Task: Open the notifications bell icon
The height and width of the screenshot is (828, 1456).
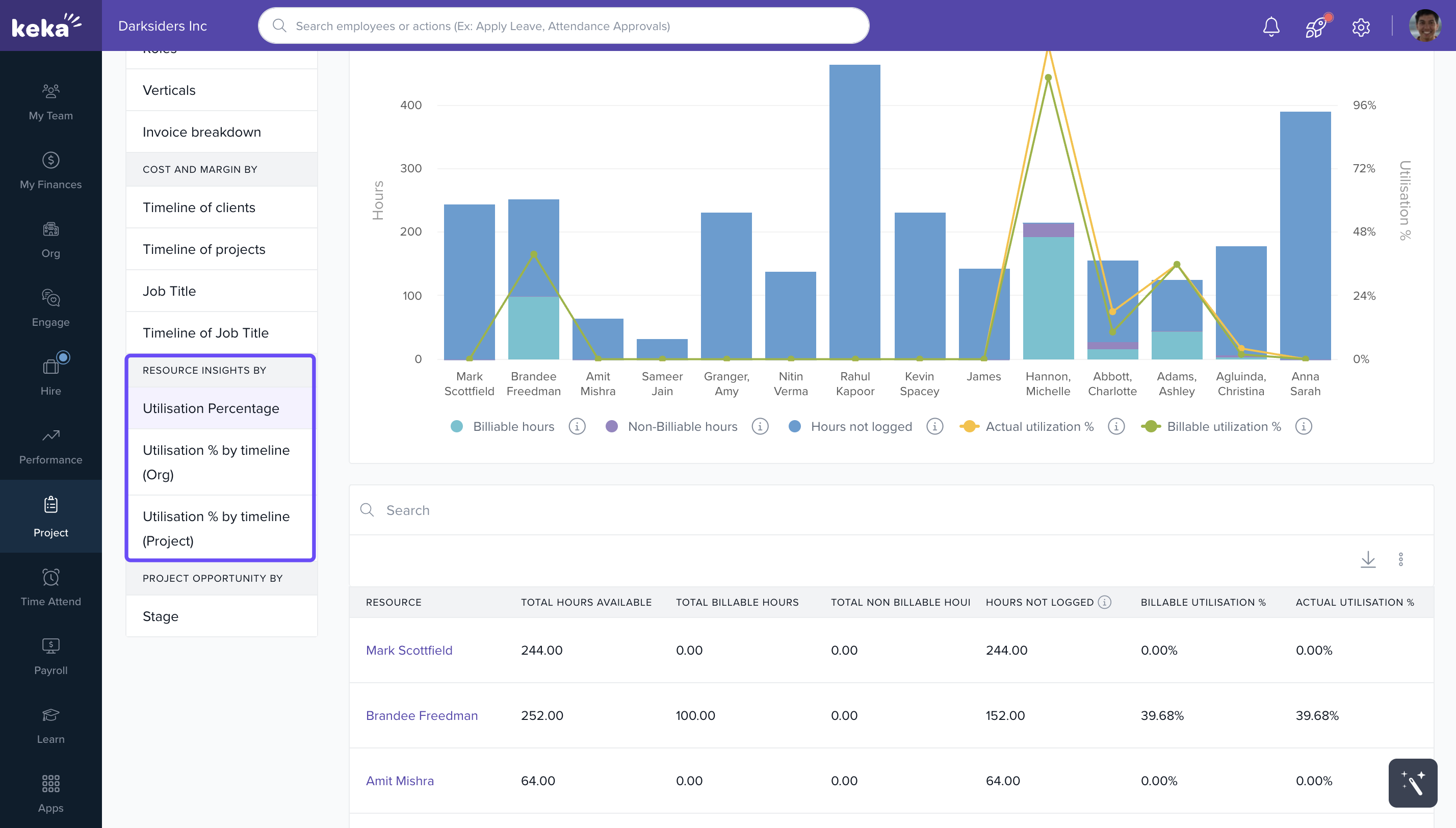Action: point(1270,26)
